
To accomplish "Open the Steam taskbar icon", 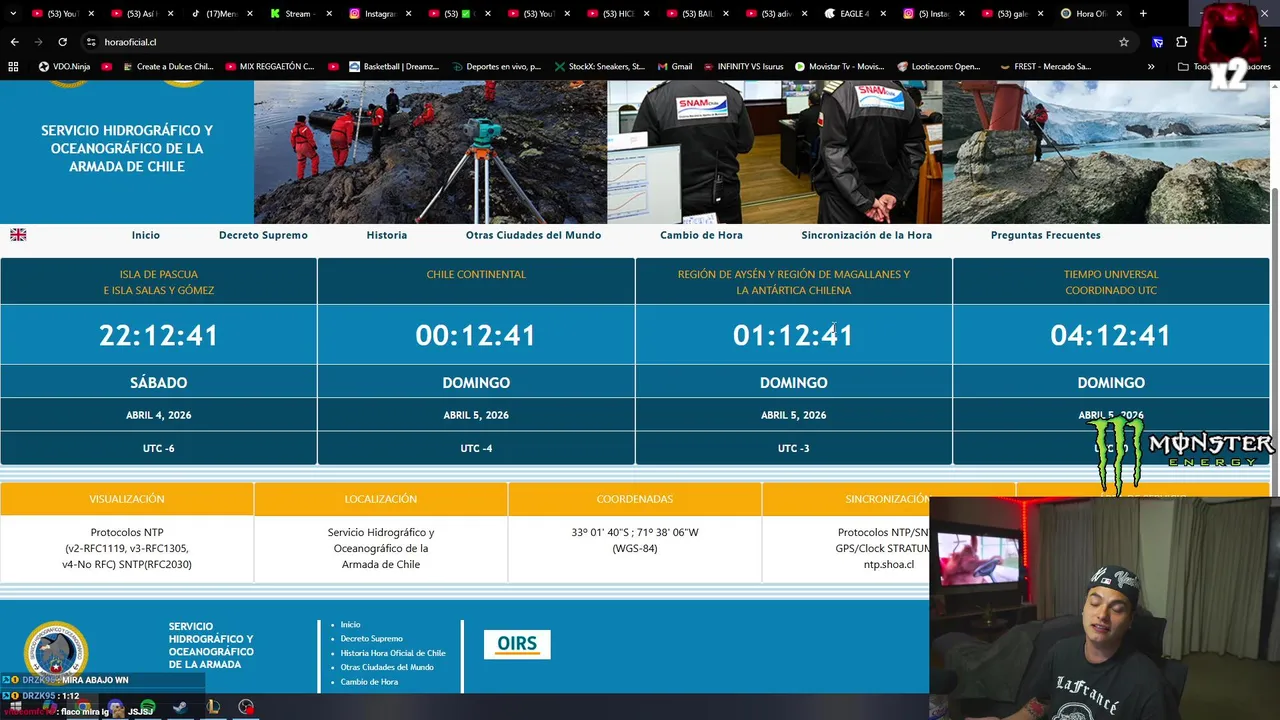I will pyautogui.click(x=180, y=707).
